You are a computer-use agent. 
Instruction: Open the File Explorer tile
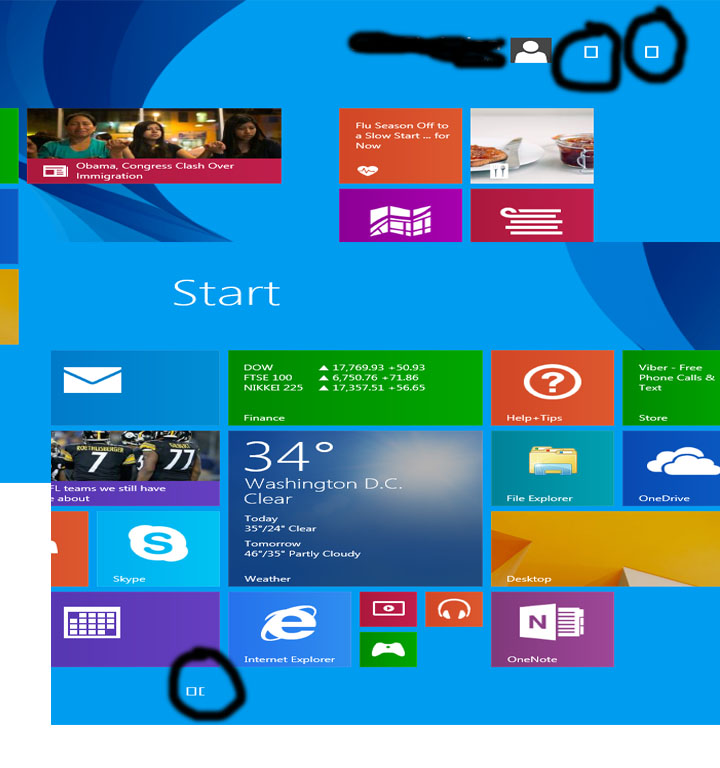(x=552, y=468)
